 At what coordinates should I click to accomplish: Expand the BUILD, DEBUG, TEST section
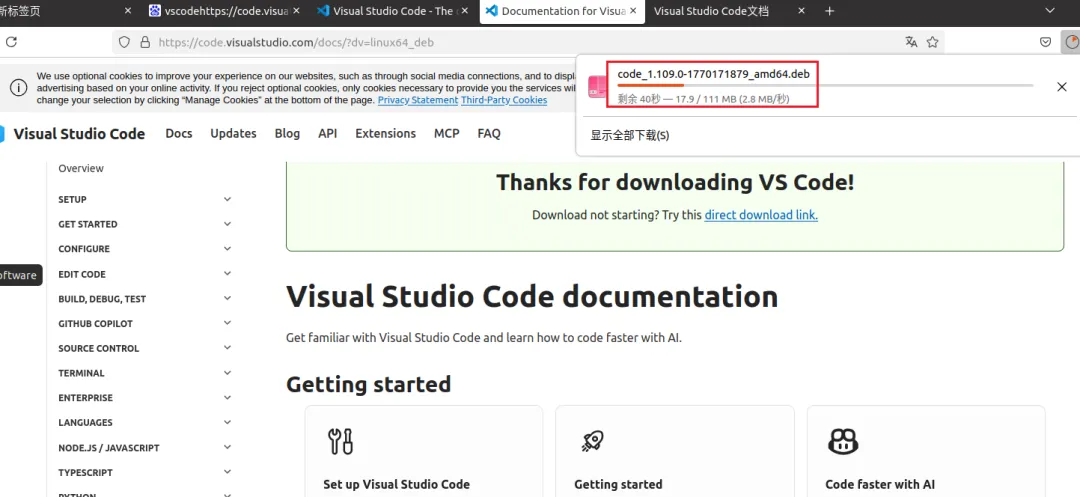(145, 299)
